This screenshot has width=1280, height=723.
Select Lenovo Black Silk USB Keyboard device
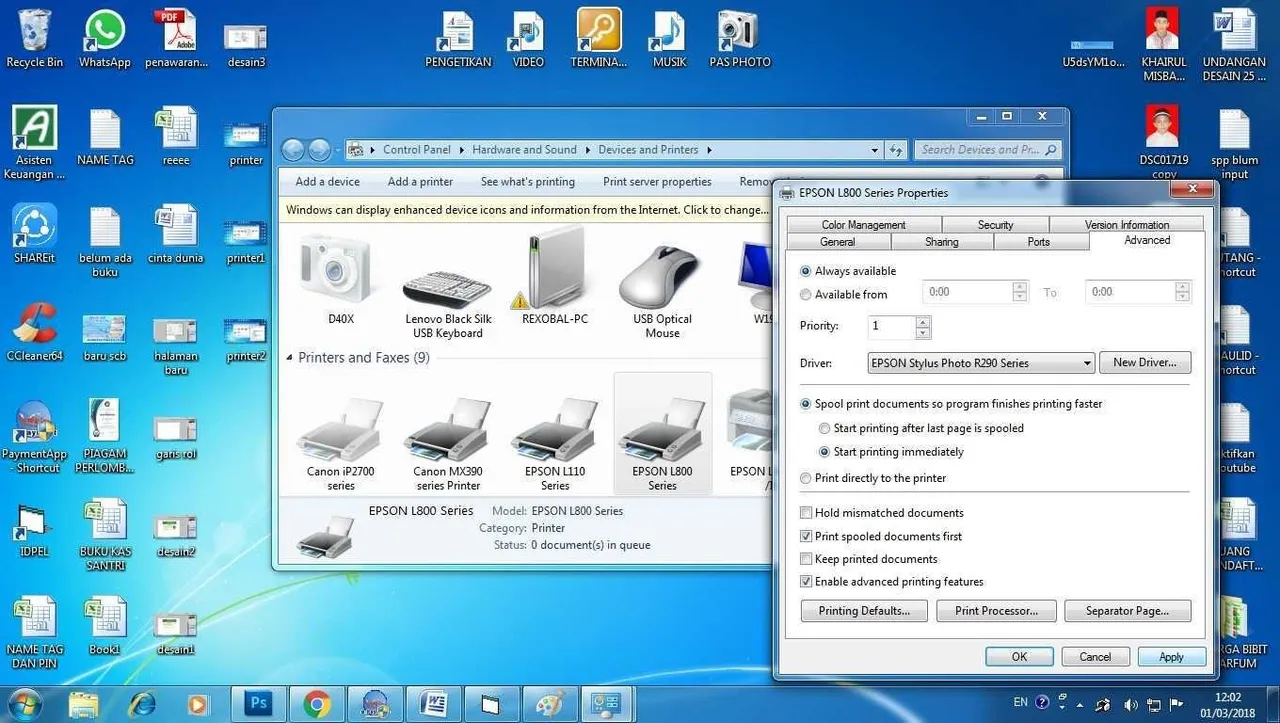click(x=448, y=303)
